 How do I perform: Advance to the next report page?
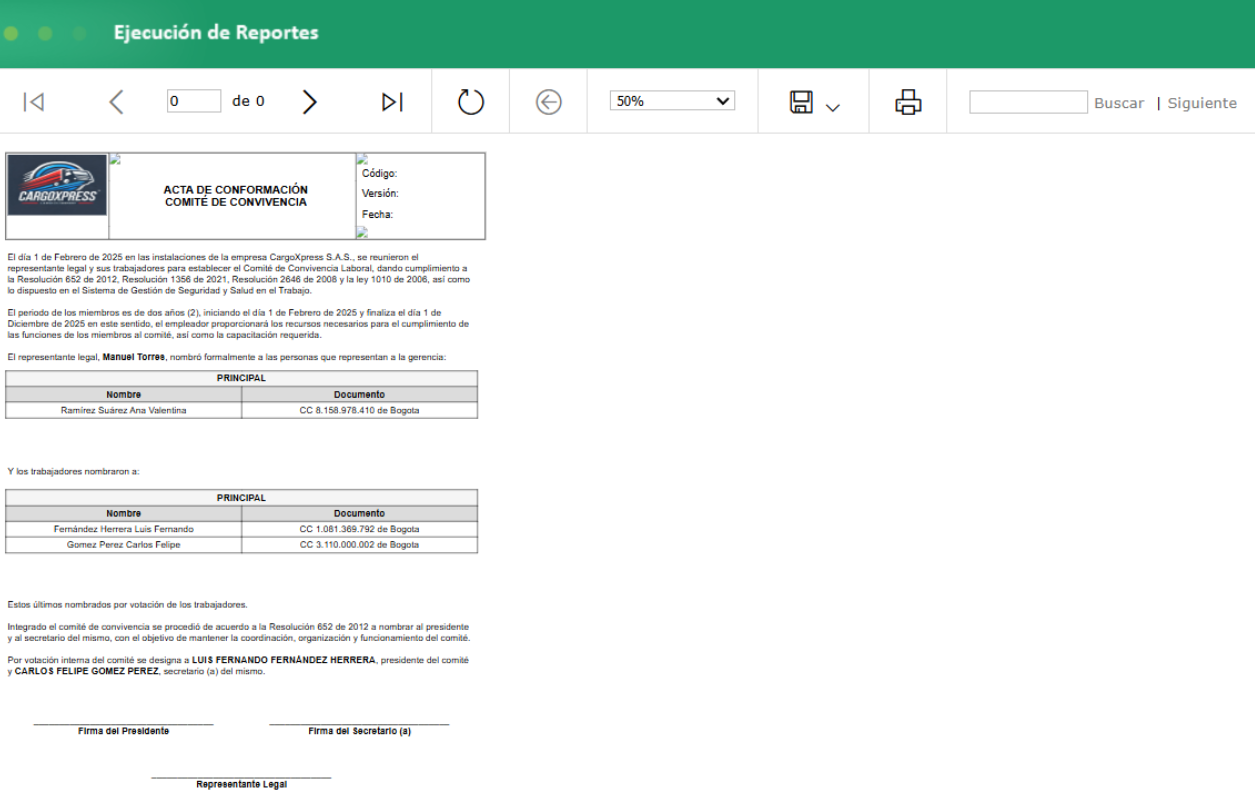coord(309,102)
